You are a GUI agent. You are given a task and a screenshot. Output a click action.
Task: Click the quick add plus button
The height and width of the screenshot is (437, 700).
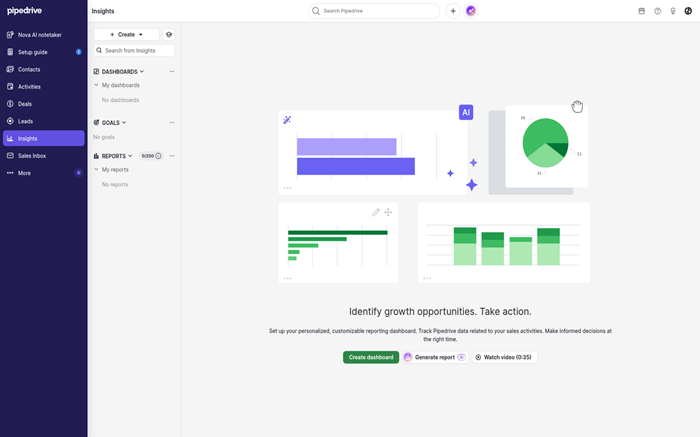[x=453, y=11]
